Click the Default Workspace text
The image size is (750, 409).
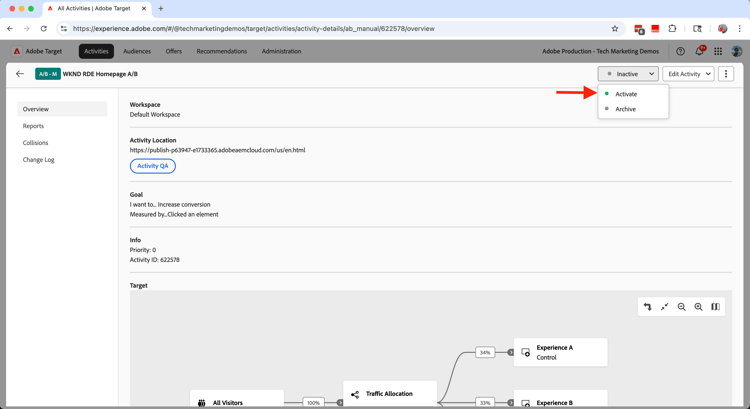click(155, 114)
